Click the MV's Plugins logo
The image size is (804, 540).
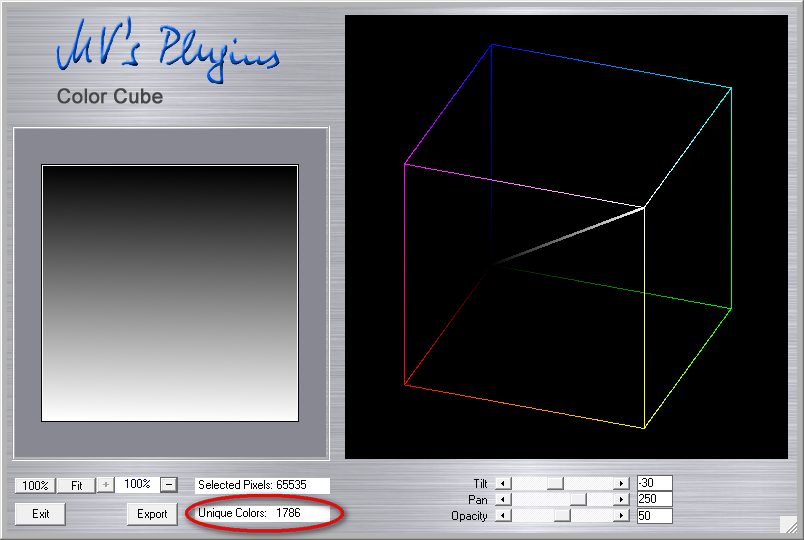pos(168,50)
